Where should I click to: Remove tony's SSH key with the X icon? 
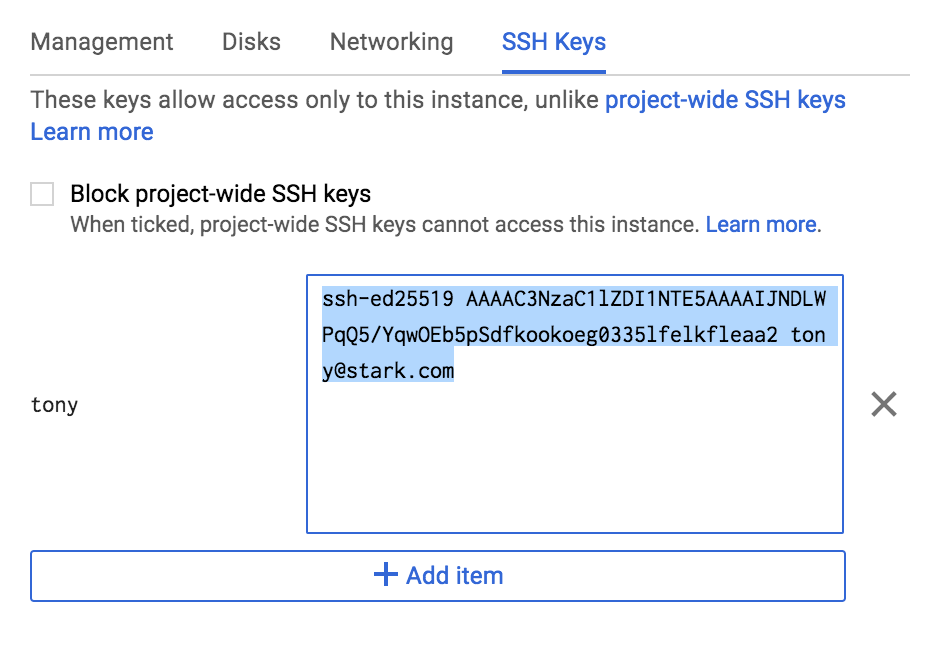[x=884, y=404]
